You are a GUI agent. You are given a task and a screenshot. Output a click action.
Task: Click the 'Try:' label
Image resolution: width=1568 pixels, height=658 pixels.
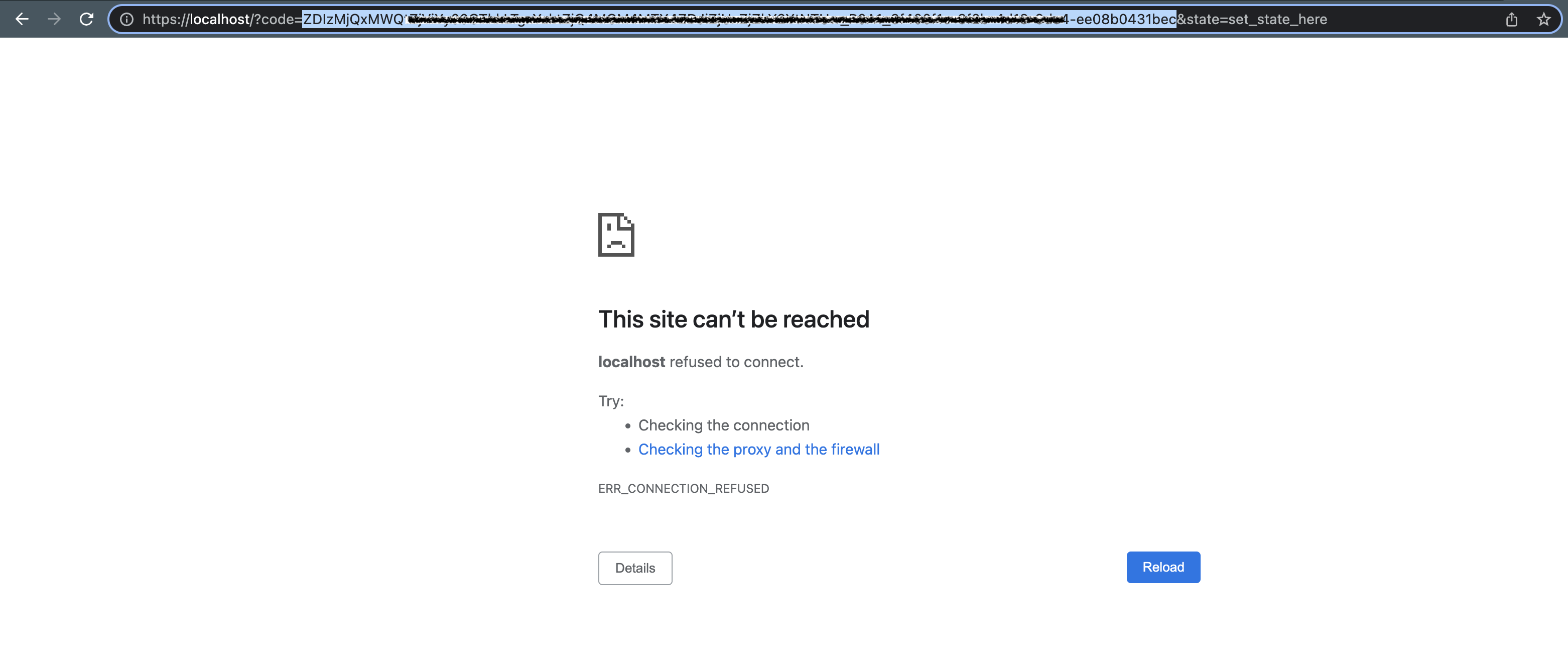610,401
